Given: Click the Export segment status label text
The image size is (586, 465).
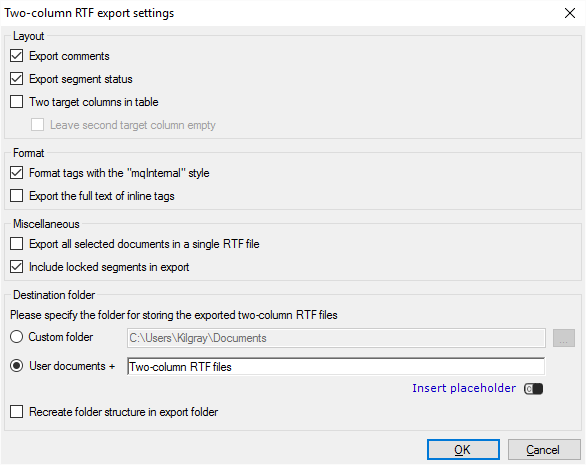Looking at the screenshot, I should pos(81,79).
